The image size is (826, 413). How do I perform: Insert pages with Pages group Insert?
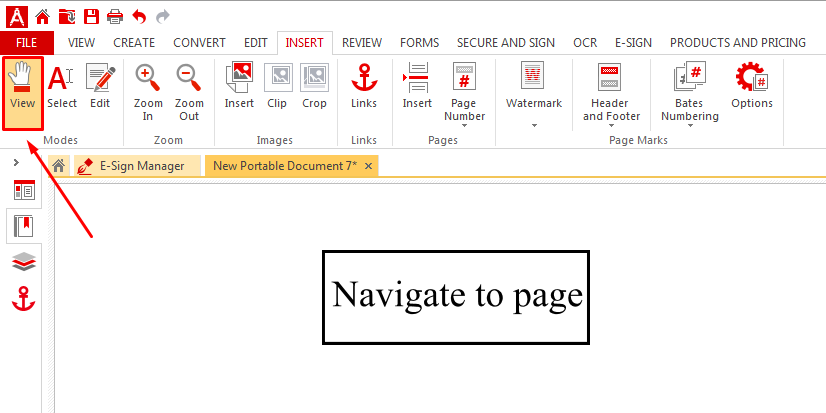click(417, 86)
